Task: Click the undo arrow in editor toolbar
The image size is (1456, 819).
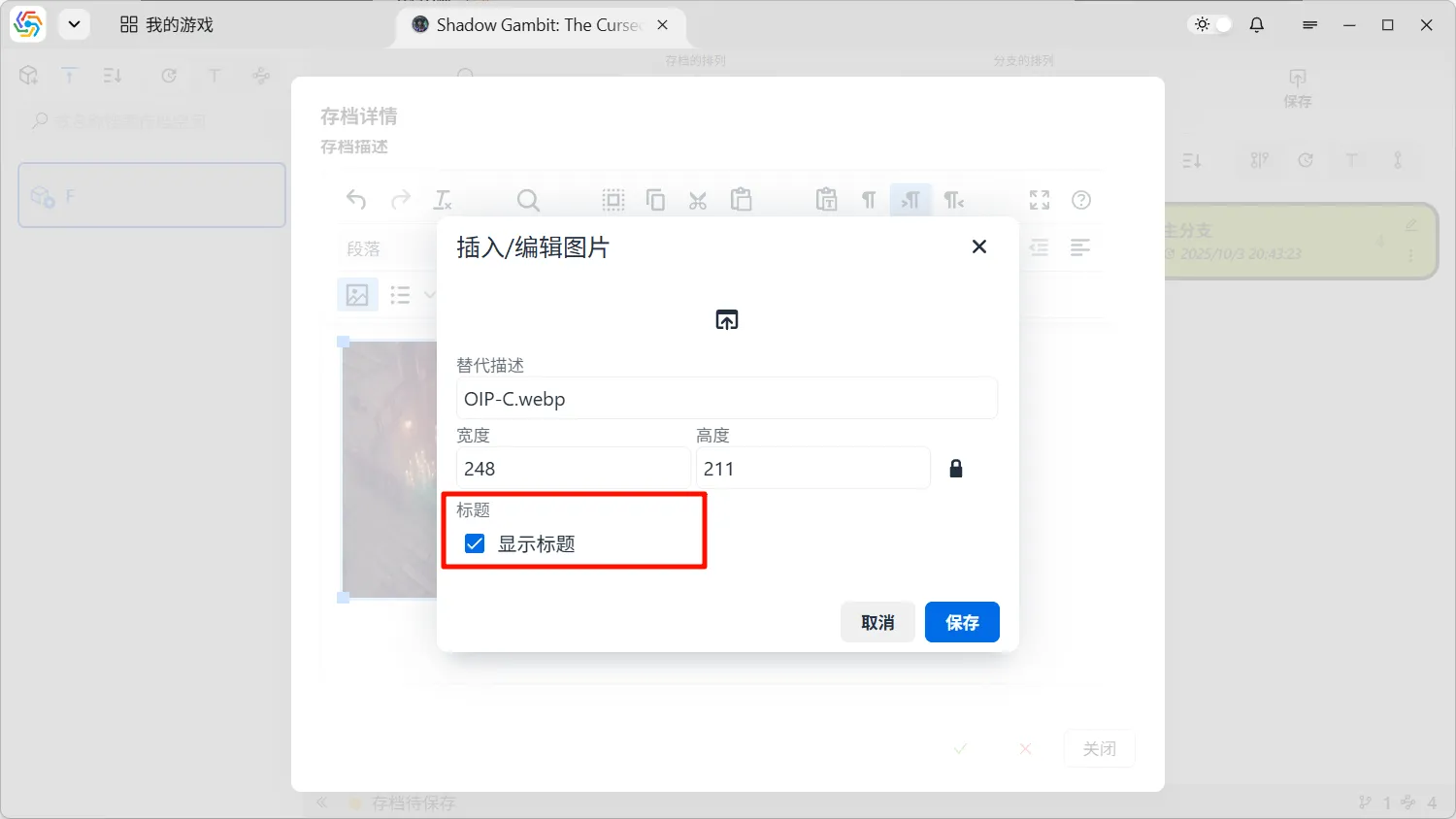Action: pyautogui.click(x=356, y=200)
